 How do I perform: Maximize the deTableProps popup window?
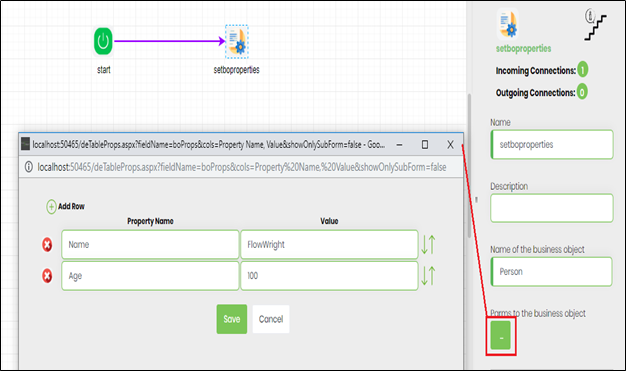[425, 145]
